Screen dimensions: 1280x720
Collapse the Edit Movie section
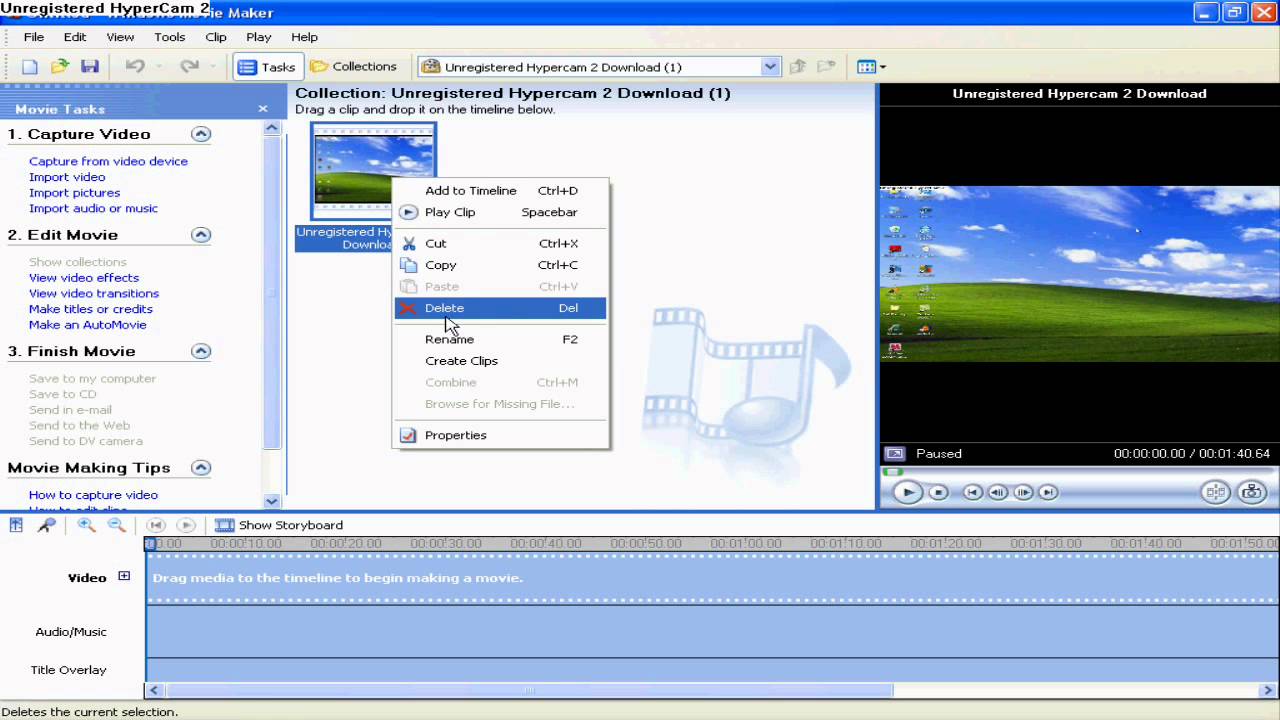click(x=201, y=235)
